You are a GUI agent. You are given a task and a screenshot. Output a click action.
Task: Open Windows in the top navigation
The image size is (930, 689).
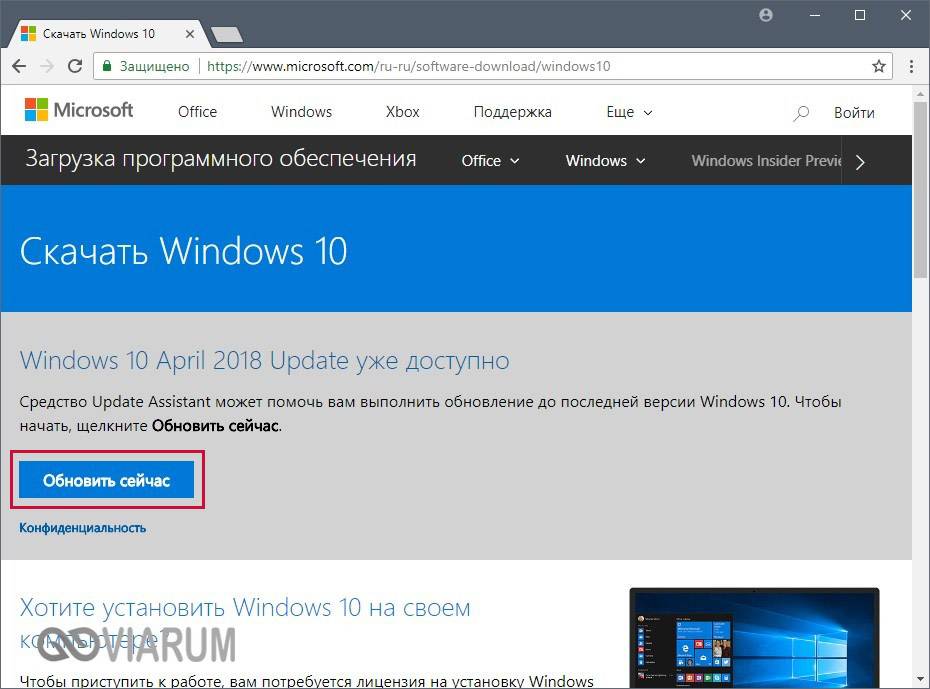pyautogui.click(x=301, y=112)
